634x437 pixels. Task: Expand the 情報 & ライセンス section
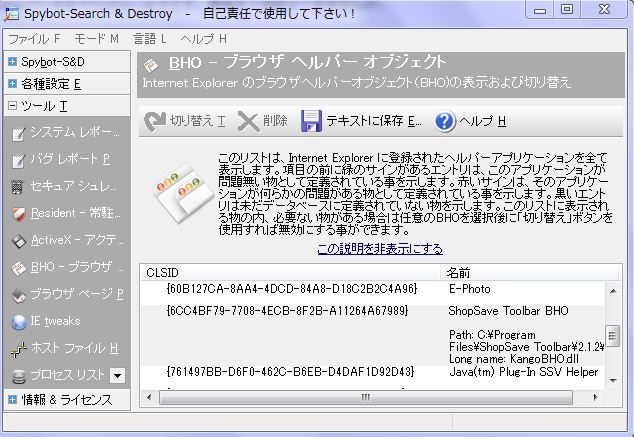point(13,399)
